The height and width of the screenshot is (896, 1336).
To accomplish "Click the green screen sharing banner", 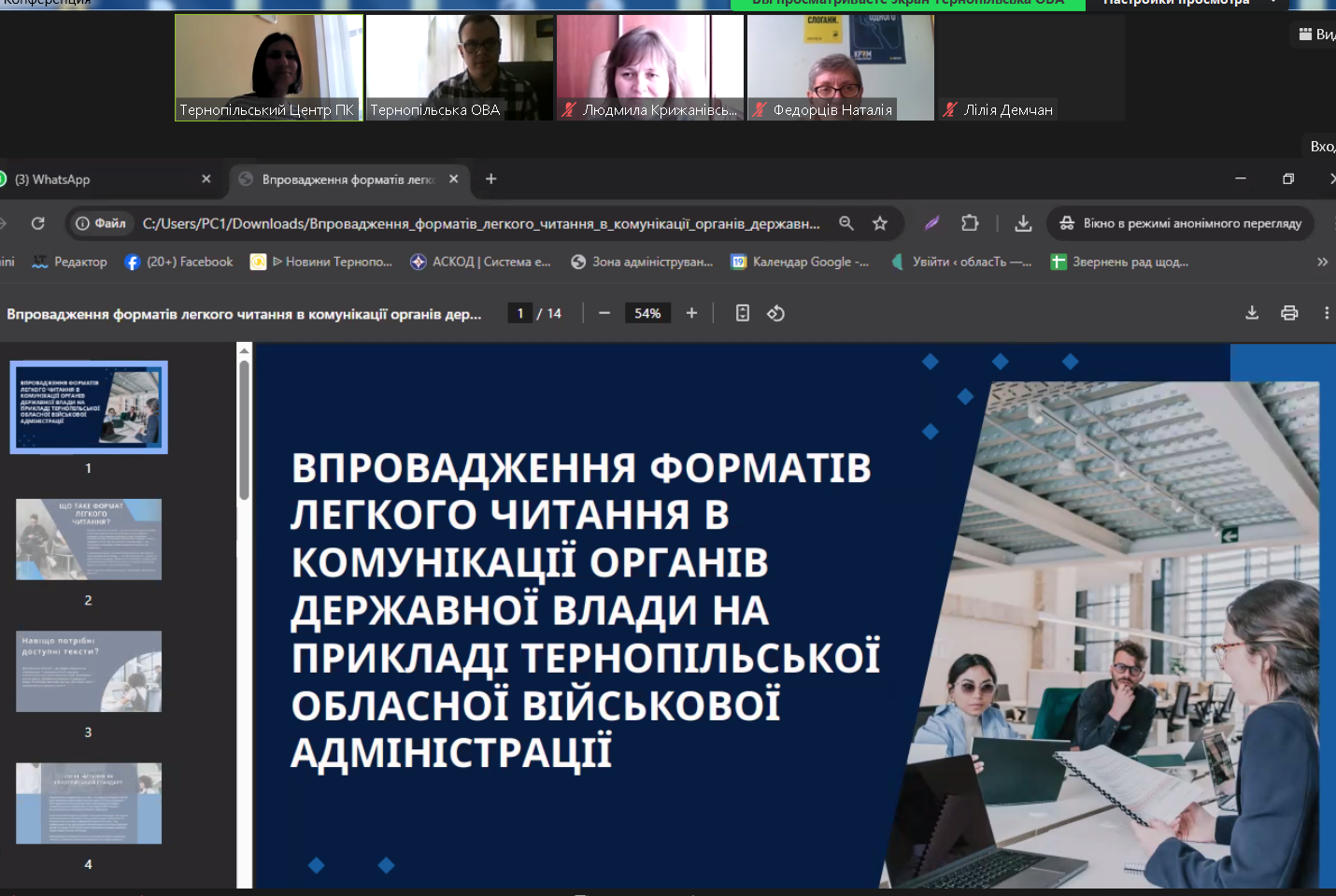I will tap(907, 4).
